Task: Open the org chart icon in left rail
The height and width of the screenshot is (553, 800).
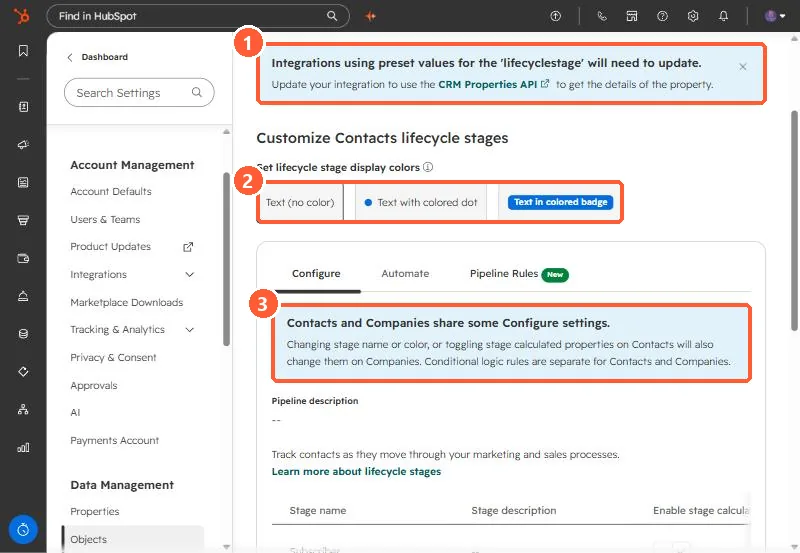Action: [23, 409]
